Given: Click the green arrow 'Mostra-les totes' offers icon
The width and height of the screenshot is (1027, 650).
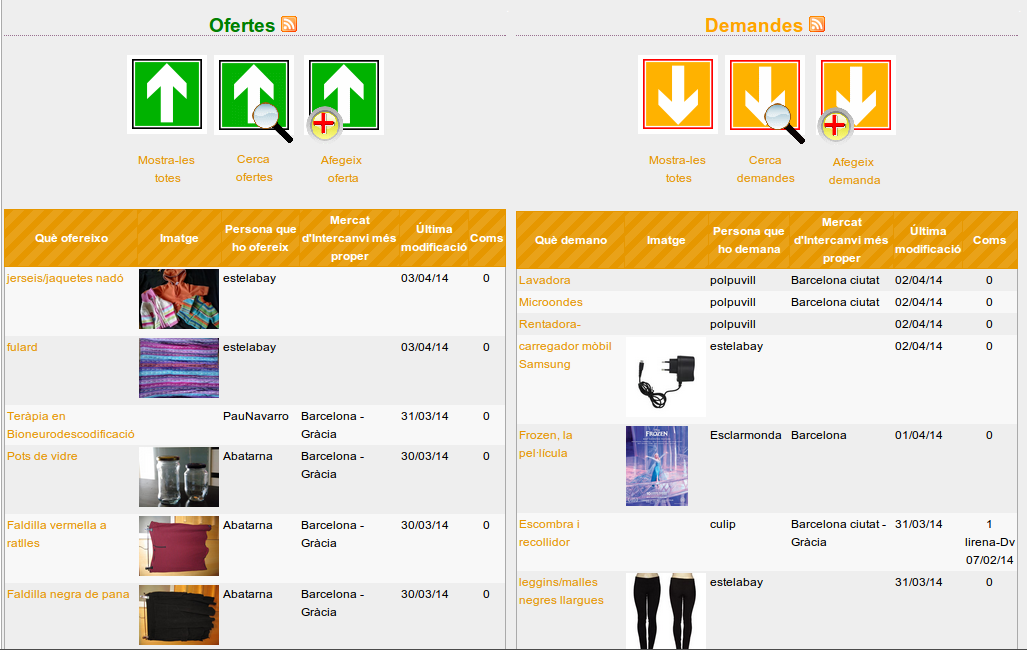Looking at the screenshot, I should (x=167, y=94).
